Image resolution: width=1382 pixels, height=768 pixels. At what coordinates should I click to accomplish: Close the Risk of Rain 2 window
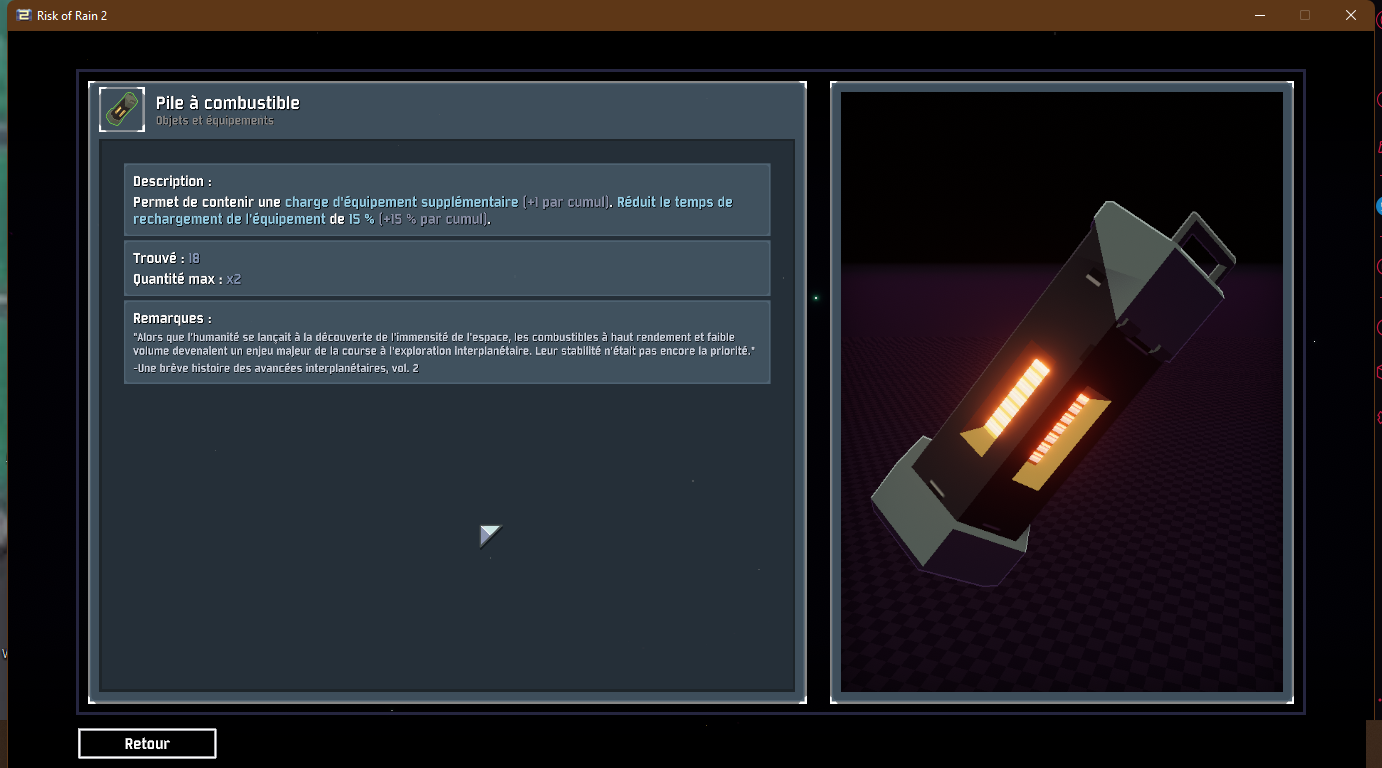1351,15
